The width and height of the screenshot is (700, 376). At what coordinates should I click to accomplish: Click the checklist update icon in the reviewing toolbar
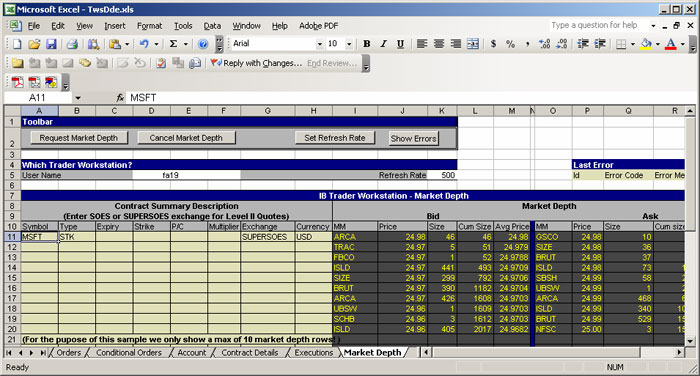(161, 63)
